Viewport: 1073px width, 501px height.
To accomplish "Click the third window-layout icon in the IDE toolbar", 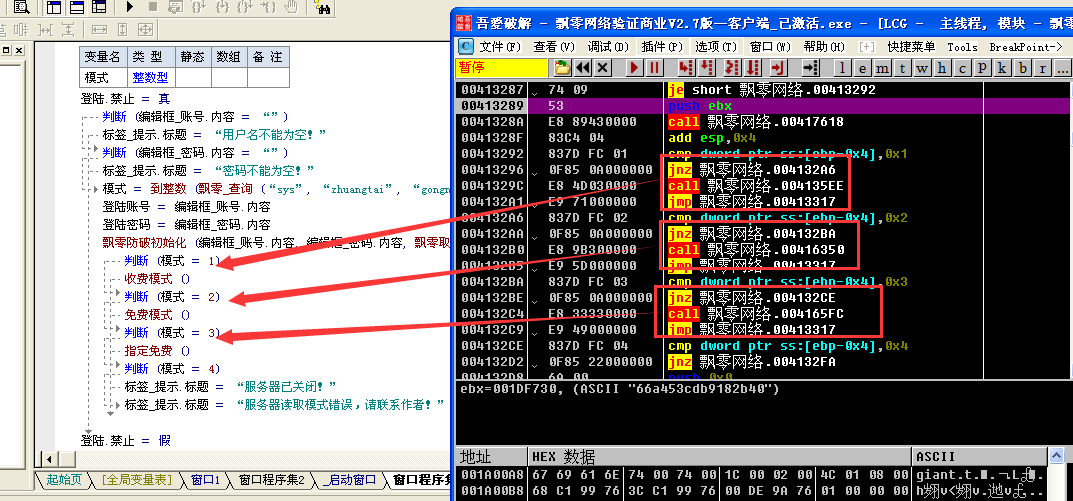I will [99, 8].
